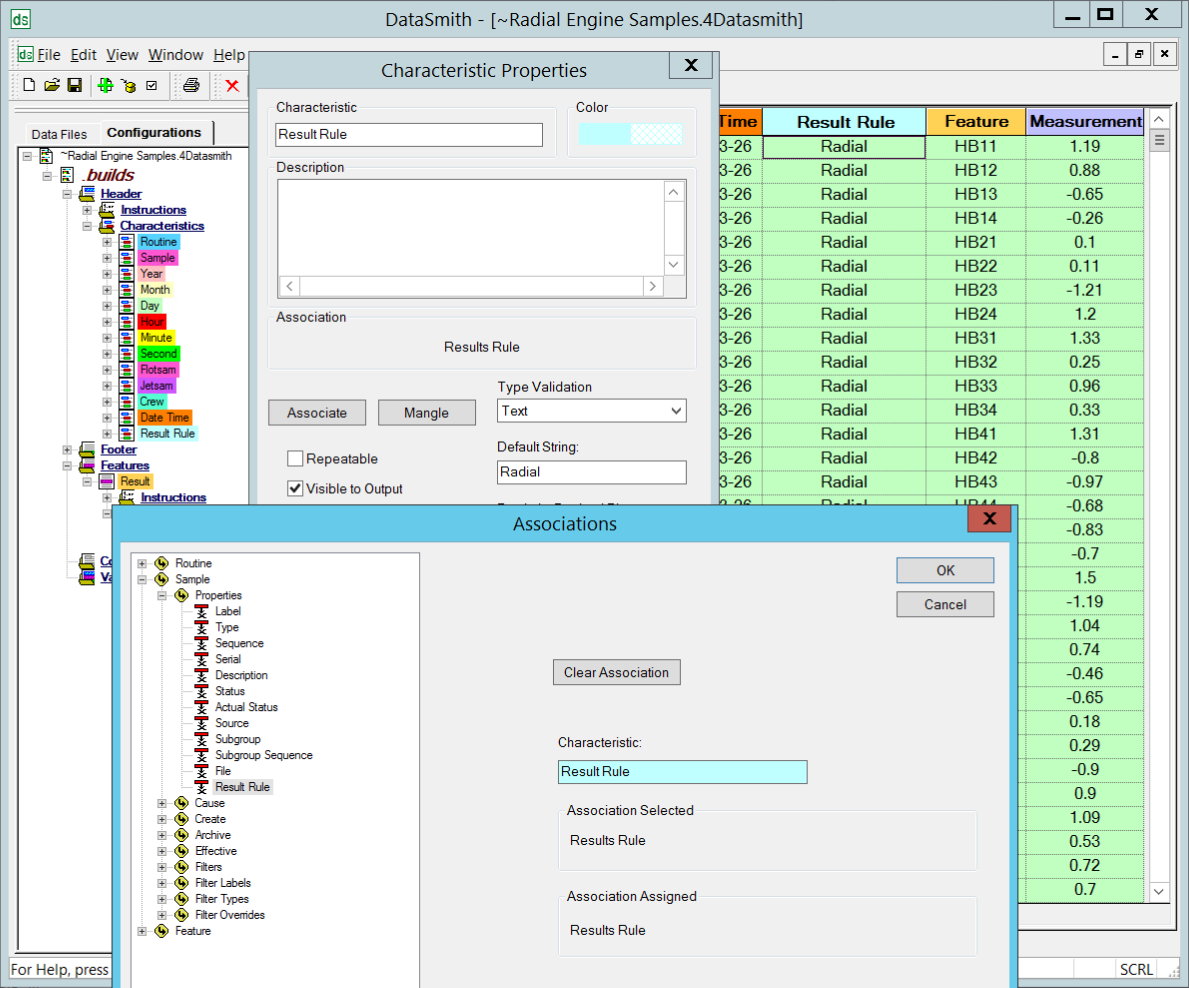Click the Clear Association button
Image resolution: width=1189 pixels, height=988 pixels.
coord(616,673)
